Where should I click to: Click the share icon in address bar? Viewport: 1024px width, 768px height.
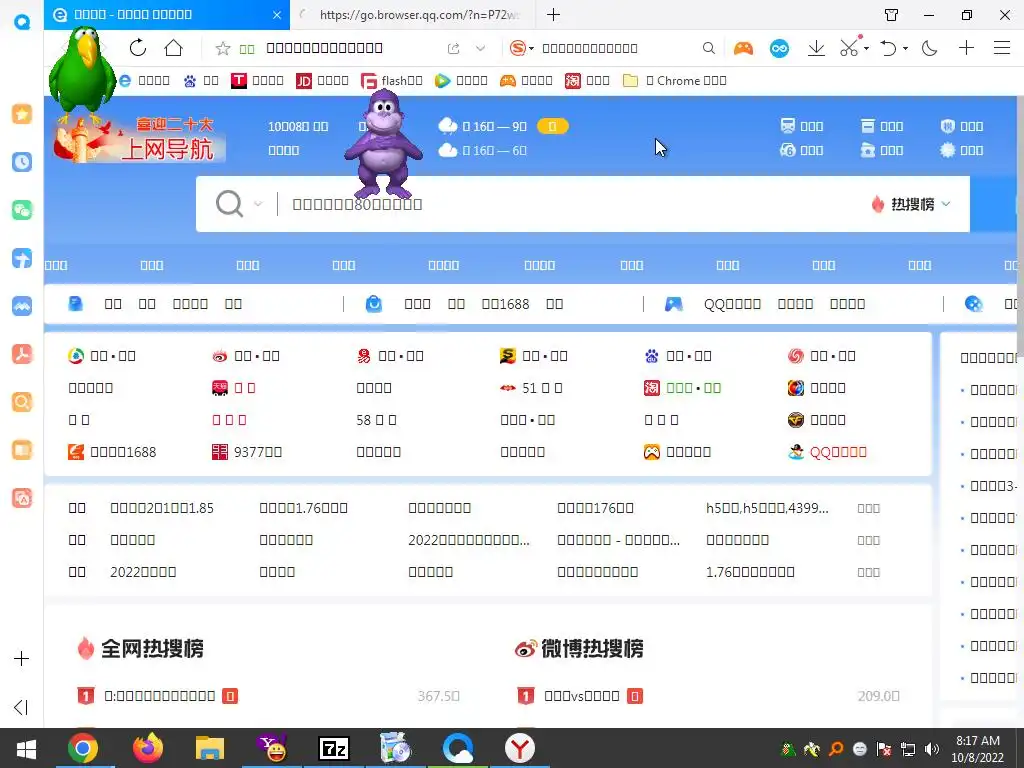point(453,48)
